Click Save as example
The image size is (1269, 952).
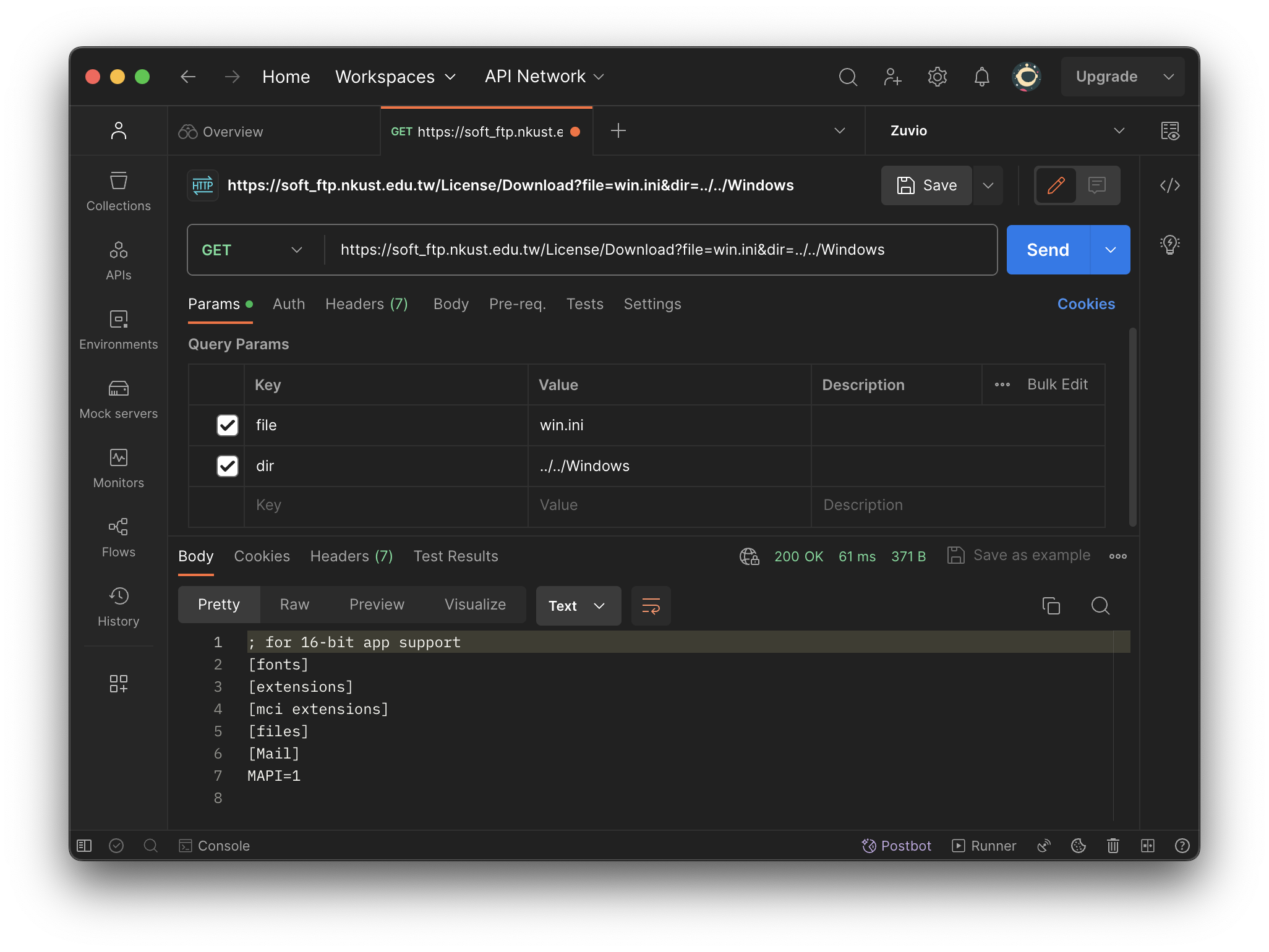tap(1019, 555)
